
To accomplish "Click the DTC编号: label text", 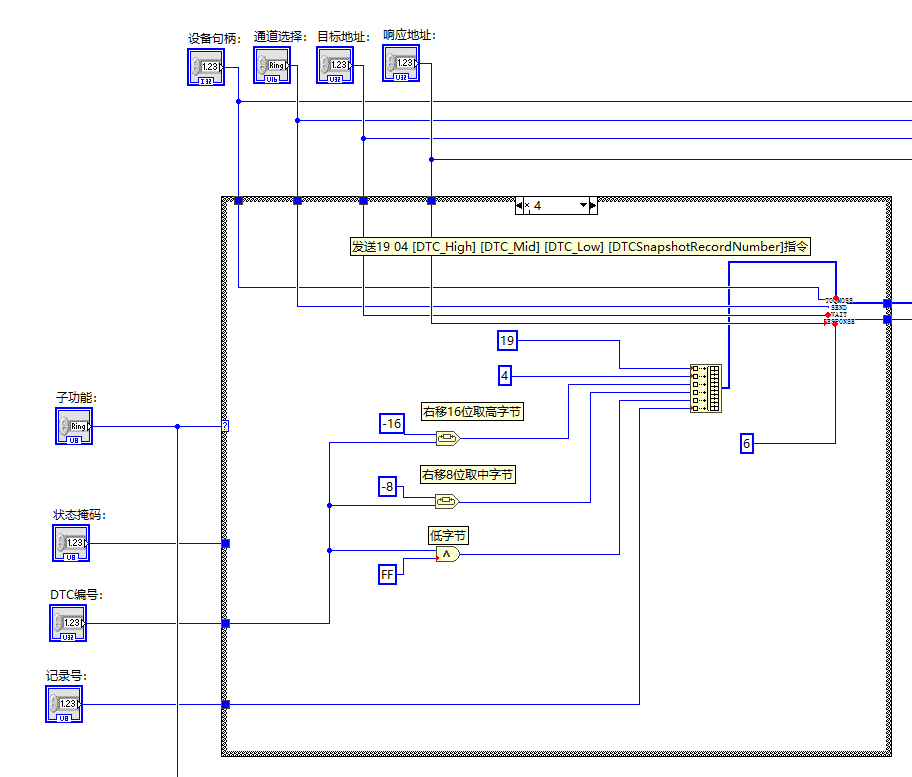I will [76, 594].
